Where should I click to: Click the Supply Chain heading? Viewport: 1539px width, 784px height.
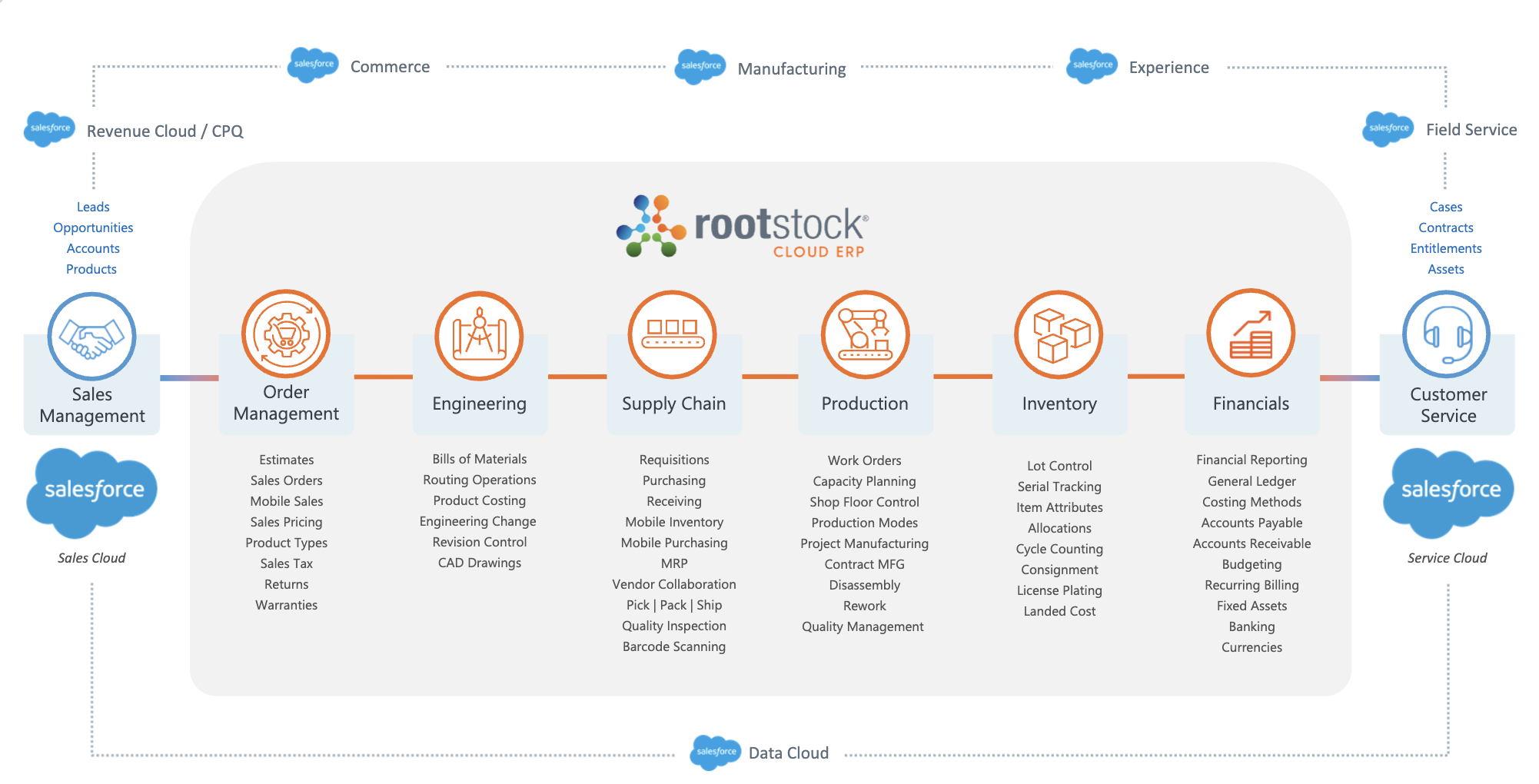(x=673, y=404)
